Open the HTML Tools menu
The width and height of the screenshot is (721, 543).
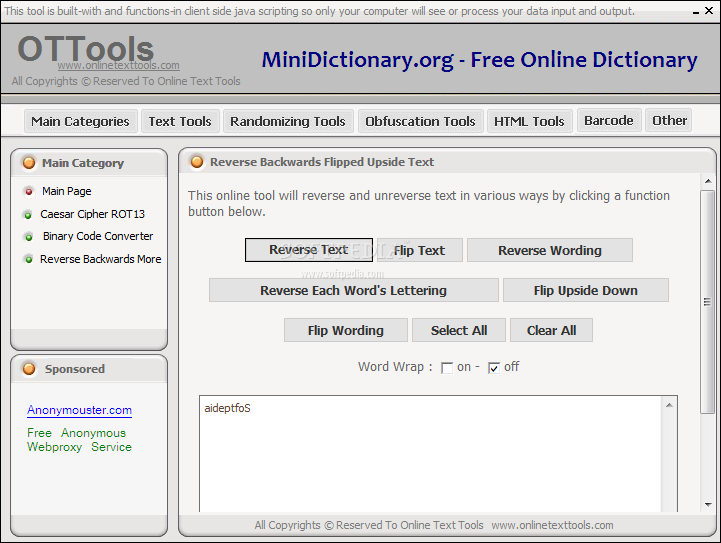529,121
